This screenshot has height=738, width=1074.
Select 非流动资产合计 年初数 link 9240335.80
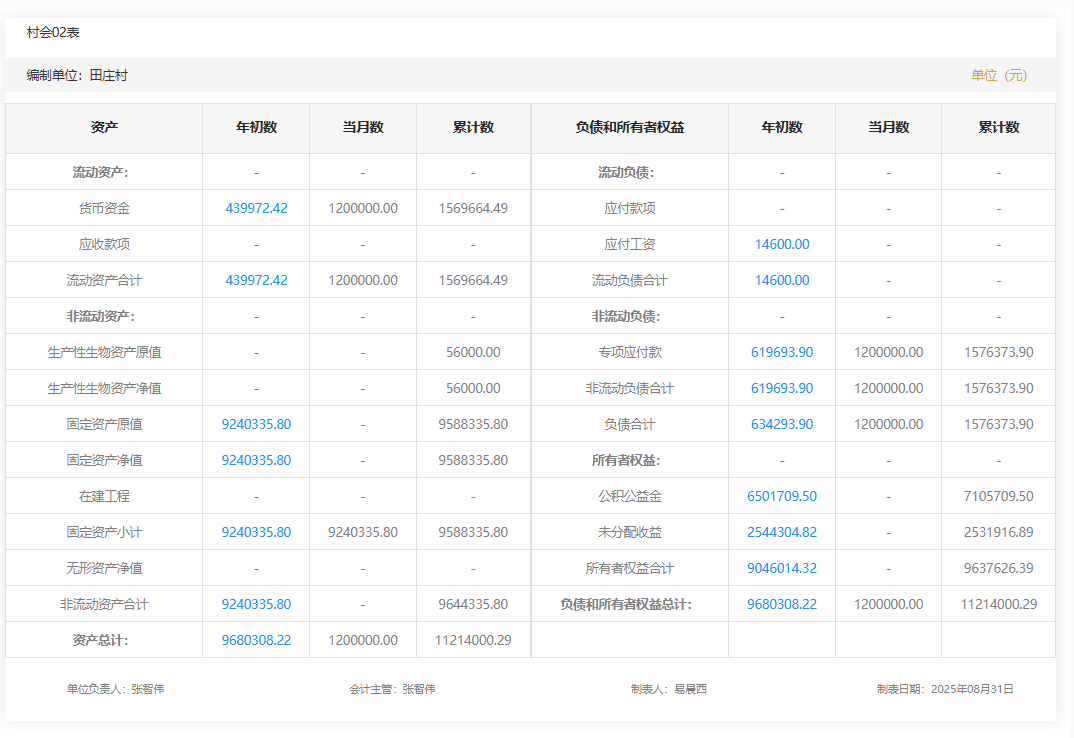coord(256,604)
